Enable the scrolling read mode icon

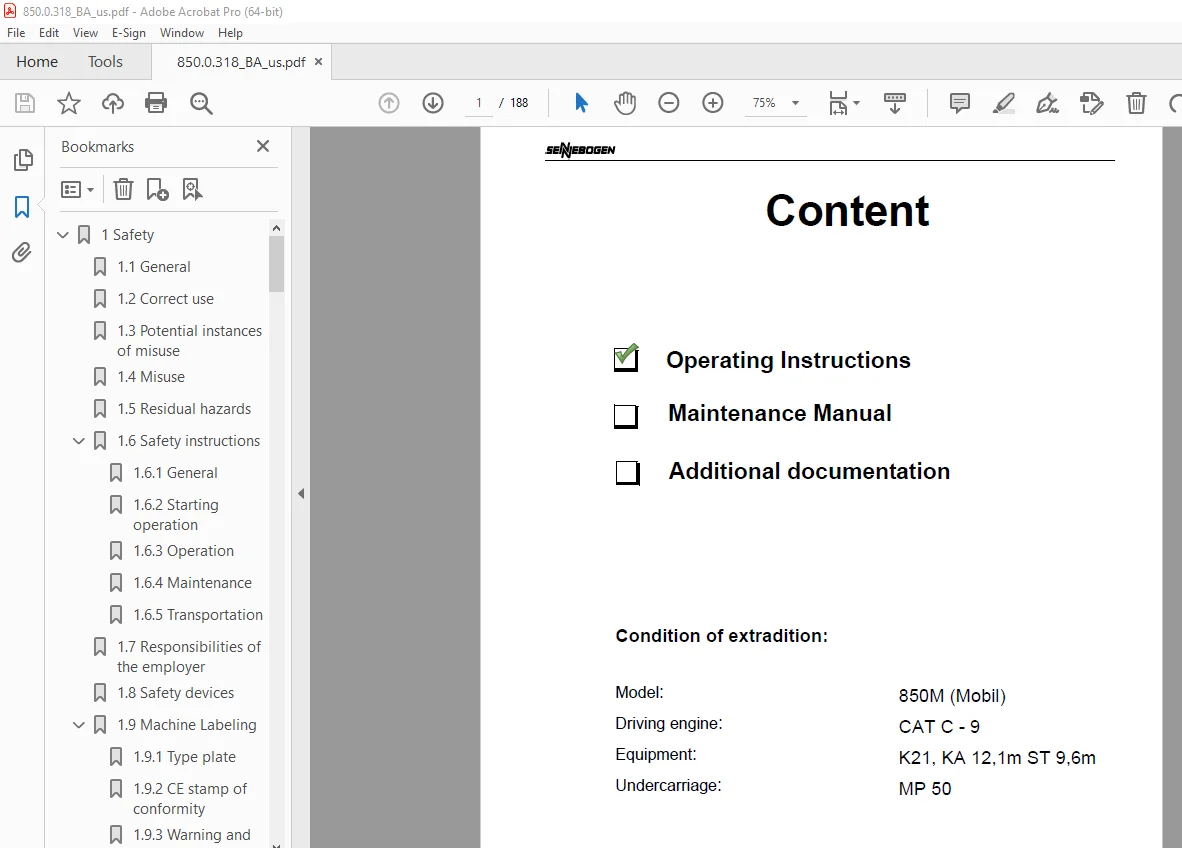pos(895,103)
